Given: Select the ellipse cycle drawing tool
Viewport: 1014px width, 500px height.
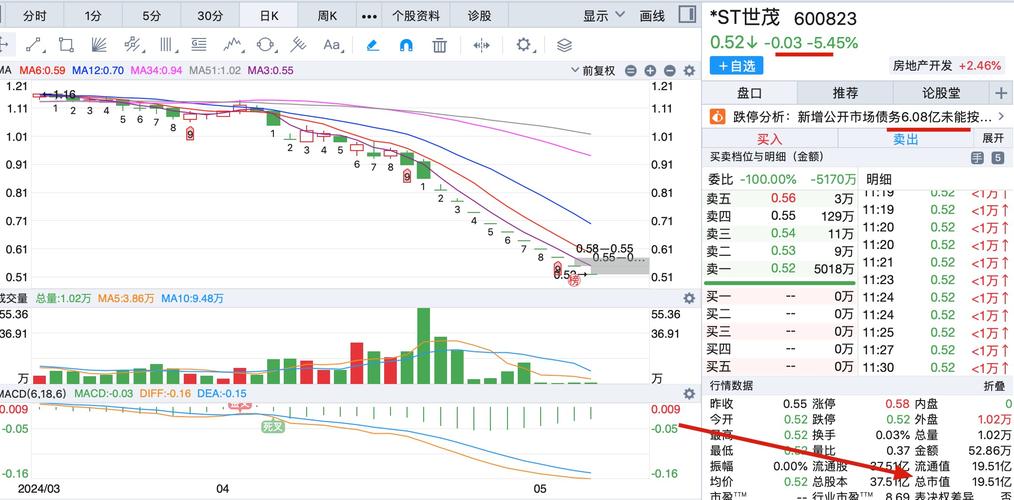Looking at the screenshot, I should click(266, 45).
